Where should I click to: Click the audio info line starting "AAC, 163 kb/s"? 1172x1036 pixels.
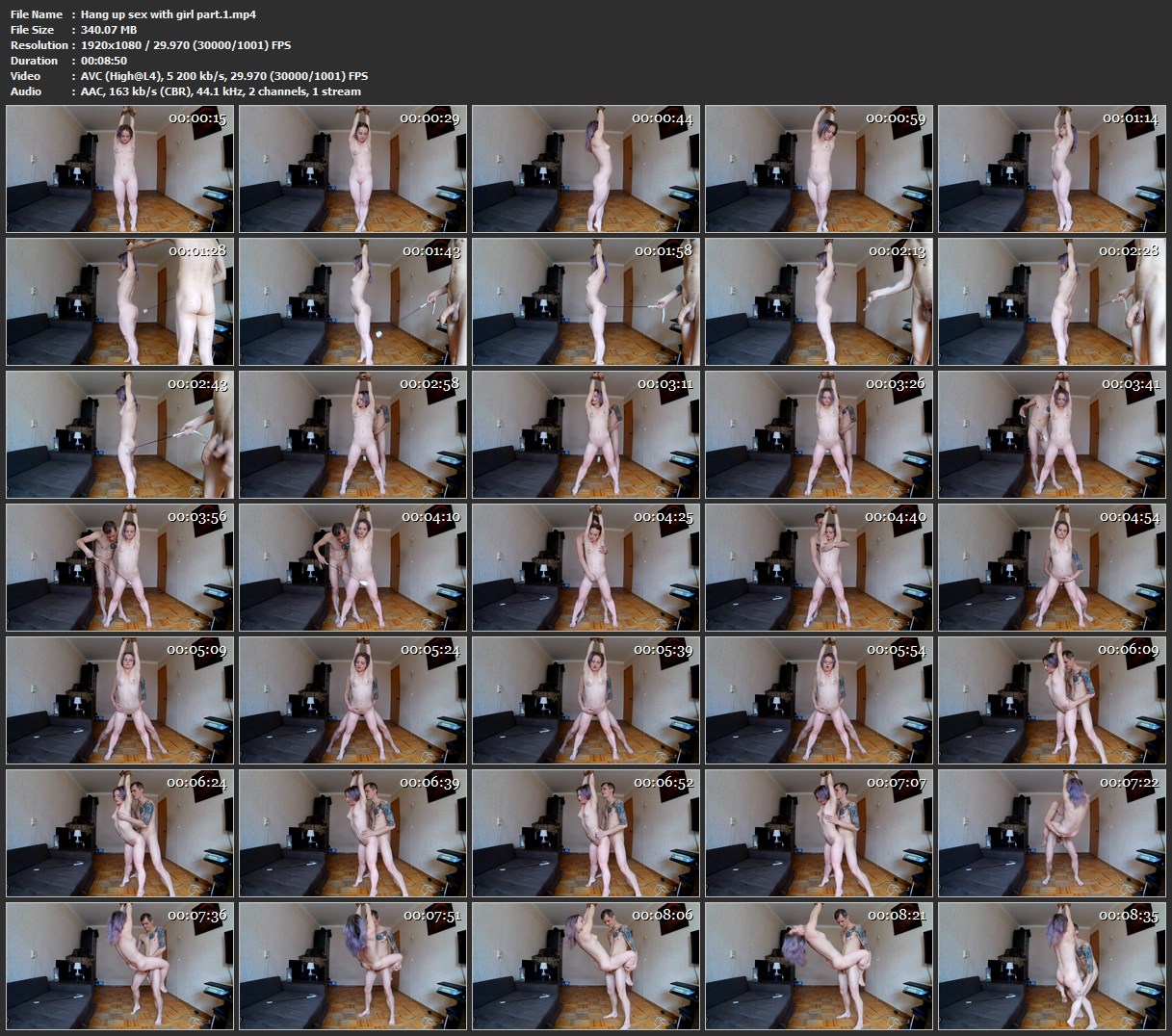221,91
